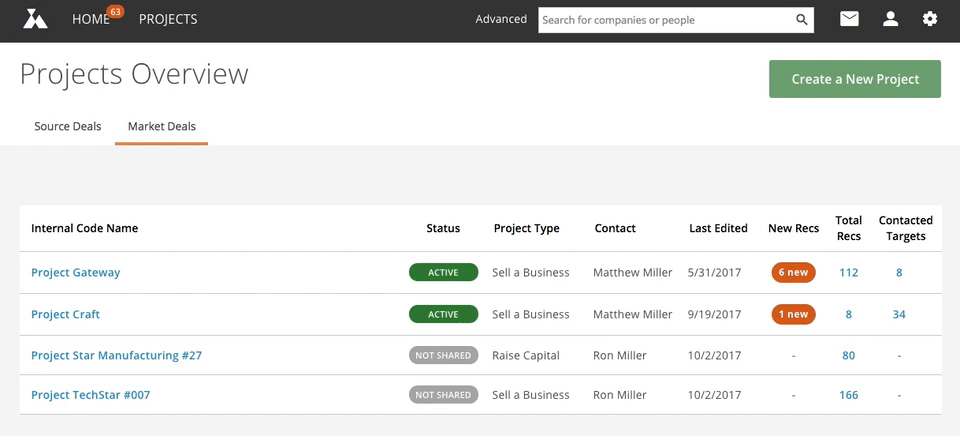Click the company logo icon
Image resolution: width=960 pixels, height=436 pixels.
(35, 19)
